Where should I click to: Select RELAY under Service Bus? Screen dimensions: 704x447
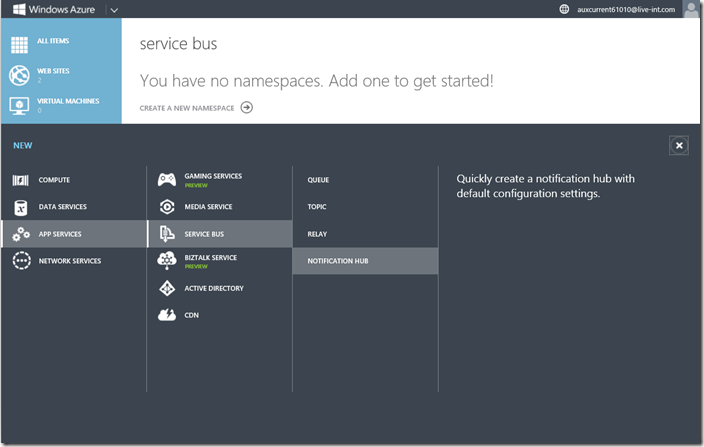[317, 234]
